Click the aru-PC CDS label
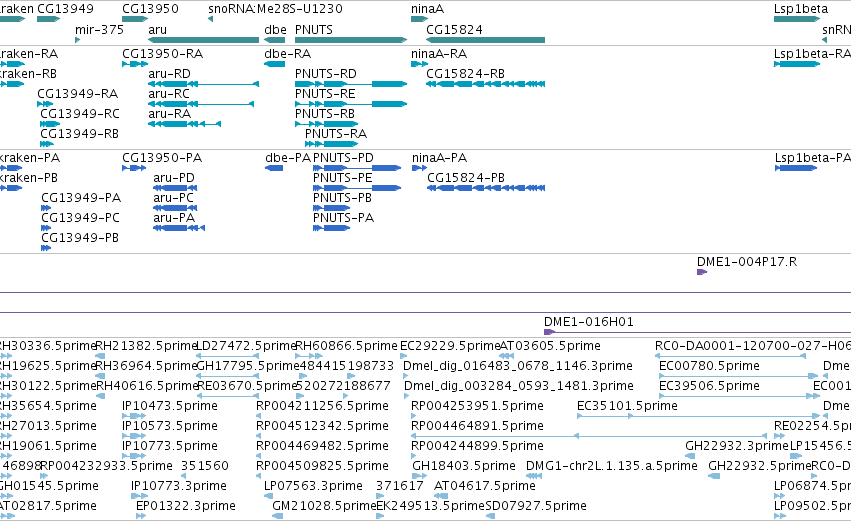851x521 pixels. click(x=173, y=198)
